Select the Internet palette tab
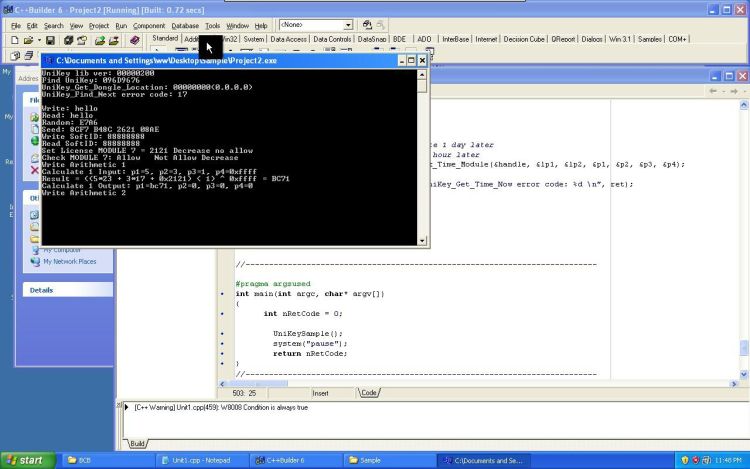The height and width of the screenshot is (469, 750). point(486,39)
